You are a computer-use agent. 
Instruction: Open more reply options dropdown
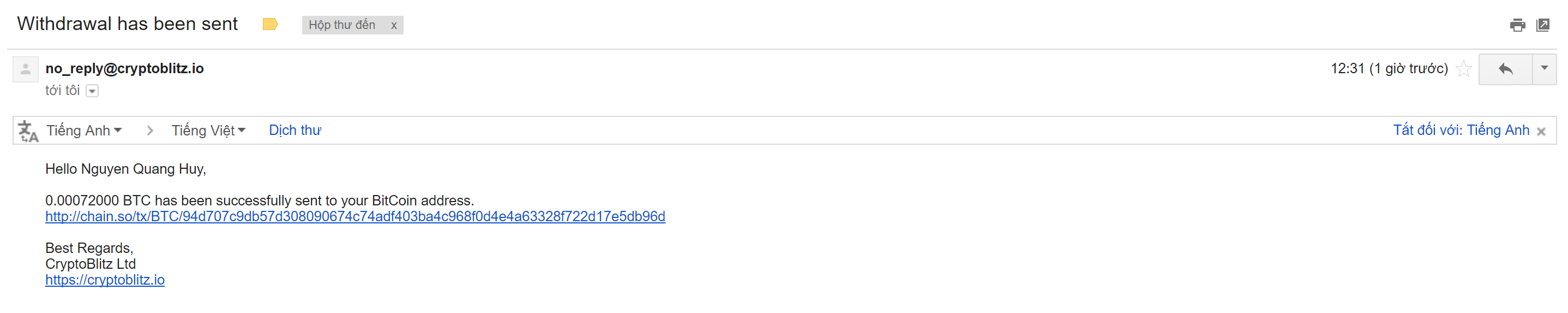1543,68
